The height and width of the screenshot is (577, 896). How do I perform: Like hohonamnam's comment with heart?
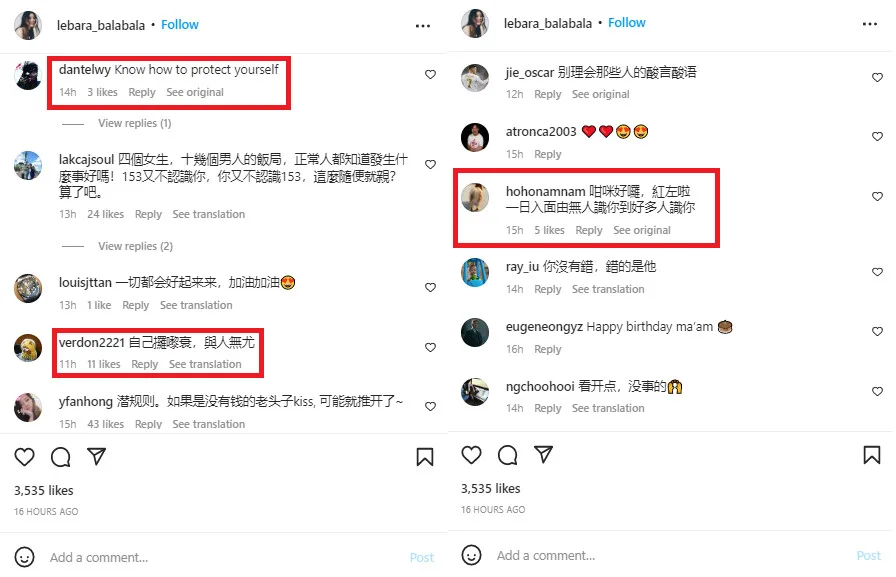(877, 197)
